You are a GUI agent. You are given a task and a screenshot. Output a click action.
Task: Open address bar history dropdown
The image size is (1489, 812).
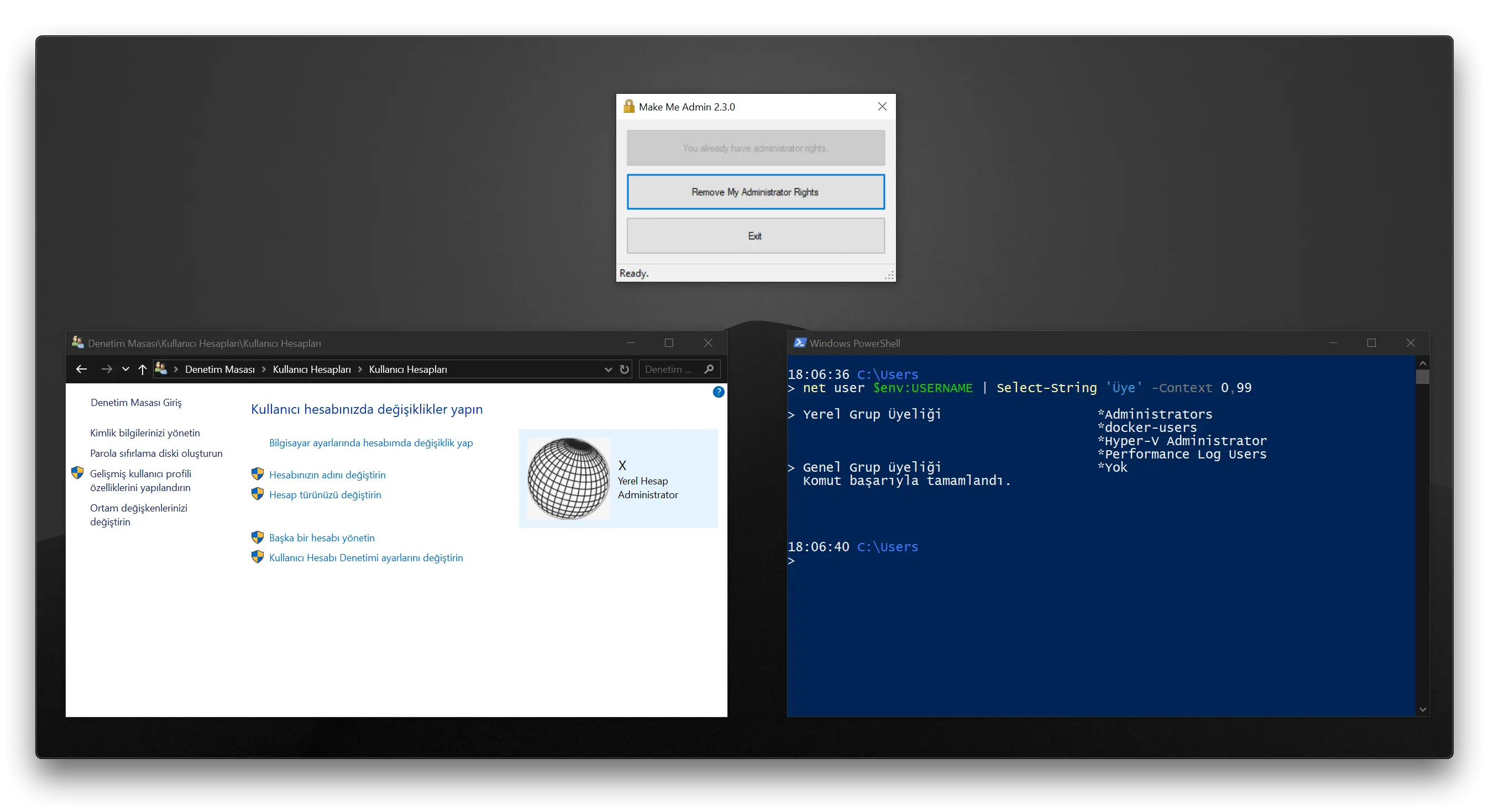[x=608, y=370]
